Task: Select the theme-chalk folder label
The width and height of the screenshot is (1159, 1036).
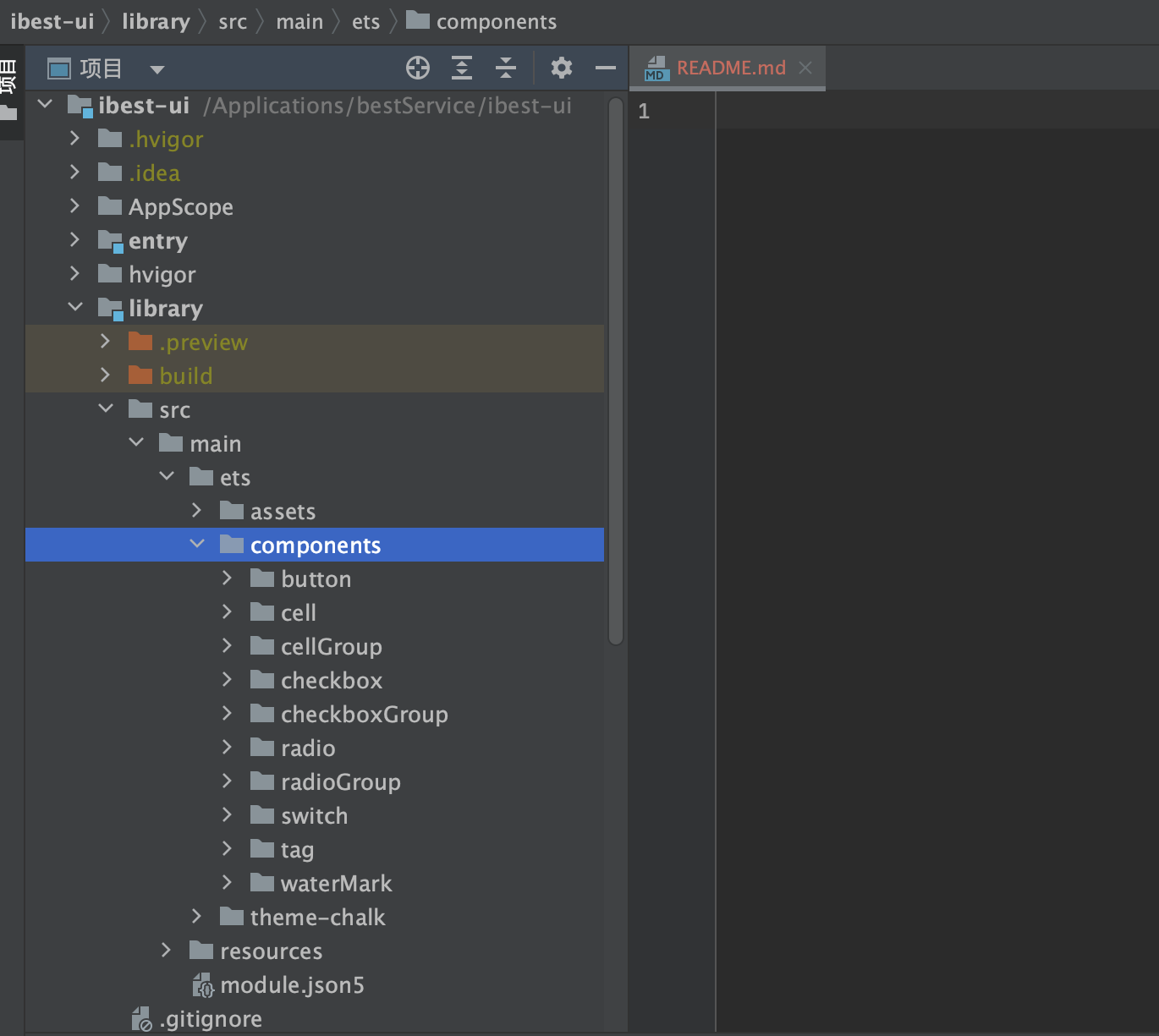Action: tap(317, 918)
